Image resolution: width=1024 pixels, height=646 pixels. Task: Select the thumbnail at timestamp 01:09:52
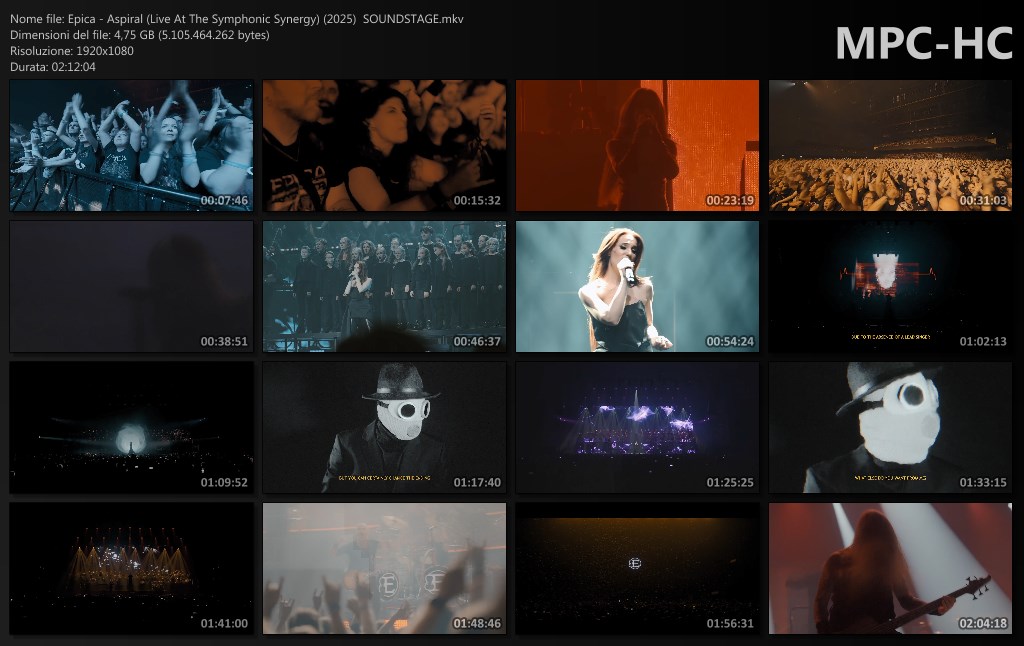[x=131, y=428]
